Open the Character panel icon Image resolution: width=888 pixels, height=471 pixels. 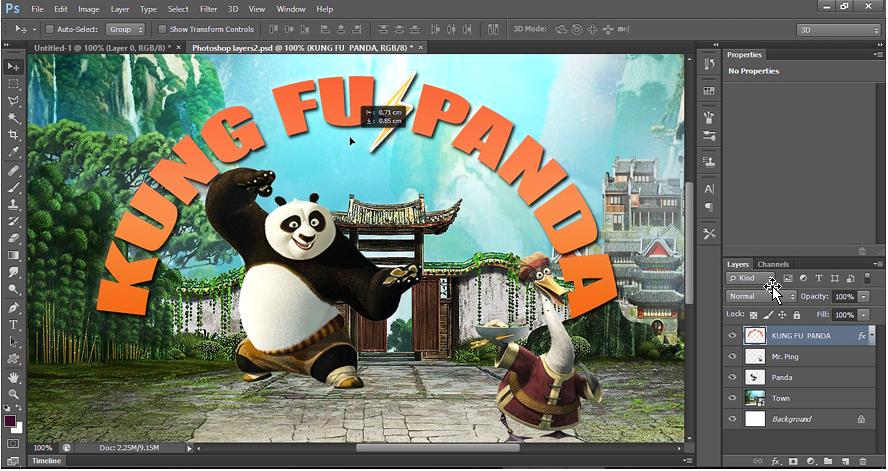tap(709, 189)
